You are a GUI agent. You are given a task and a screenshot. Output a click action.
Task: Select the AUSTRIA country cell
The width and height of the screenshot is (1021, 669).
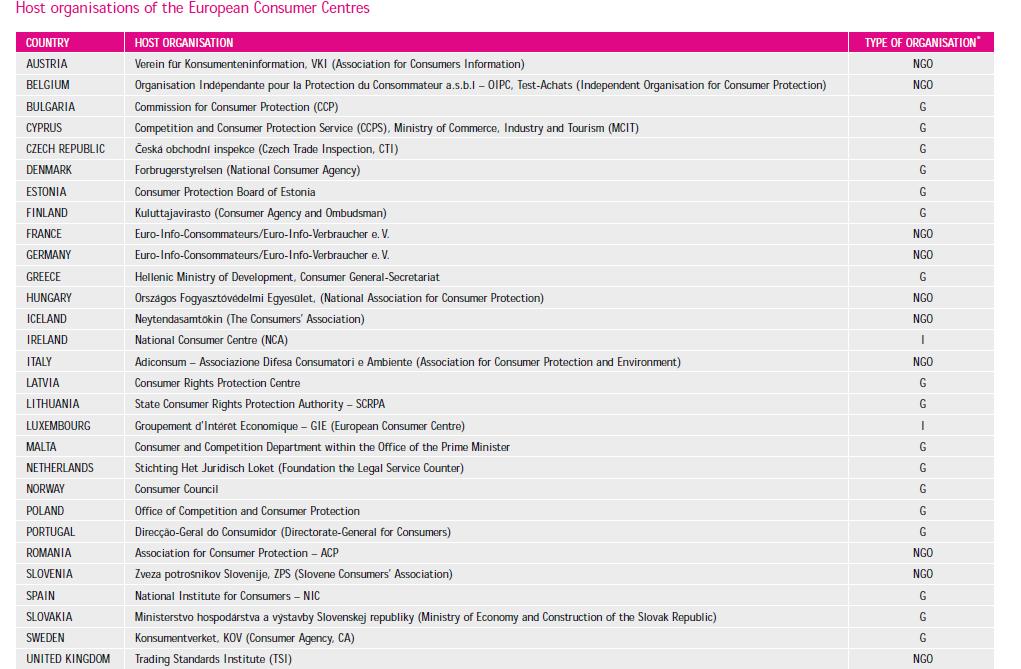[x=70, y=64]
